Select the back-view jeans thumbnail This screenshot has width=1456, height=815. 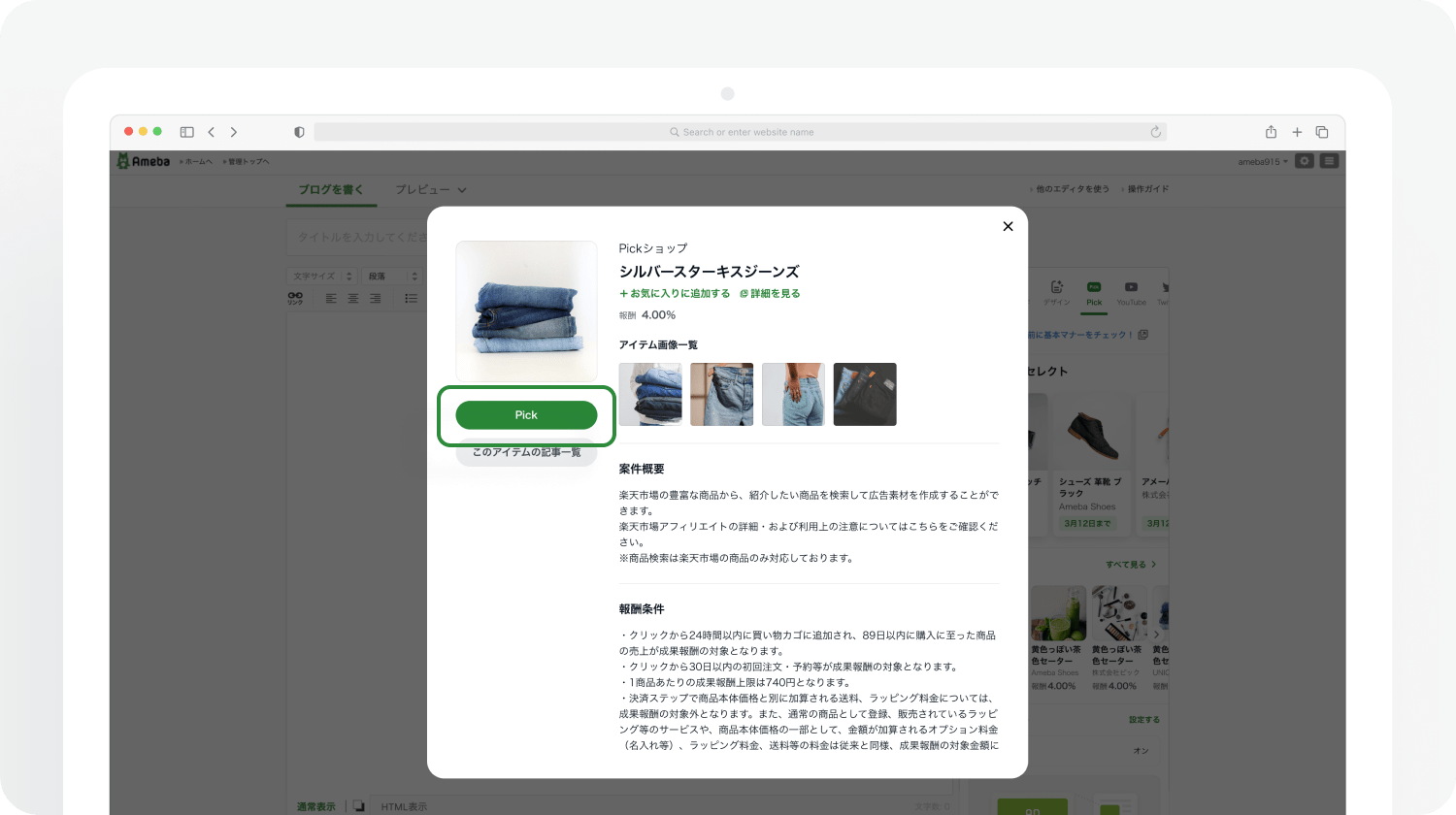click(x=793, y=394)
